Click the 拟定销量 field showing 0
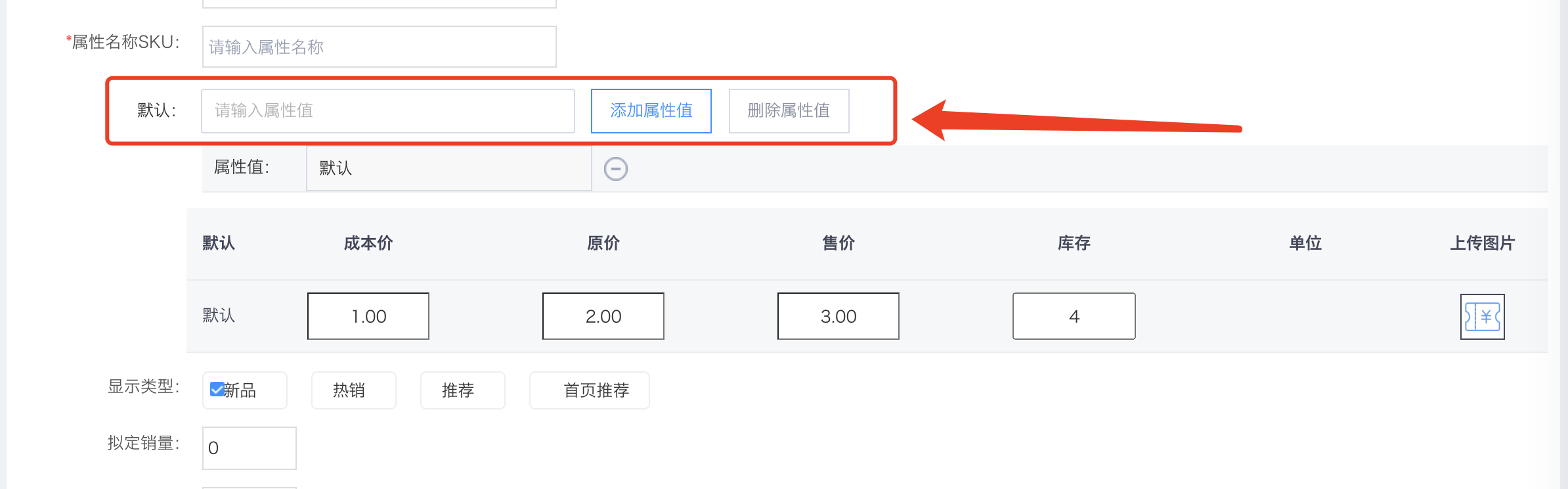This screenshot has width=1568, height=489. [x=250, y=448]
